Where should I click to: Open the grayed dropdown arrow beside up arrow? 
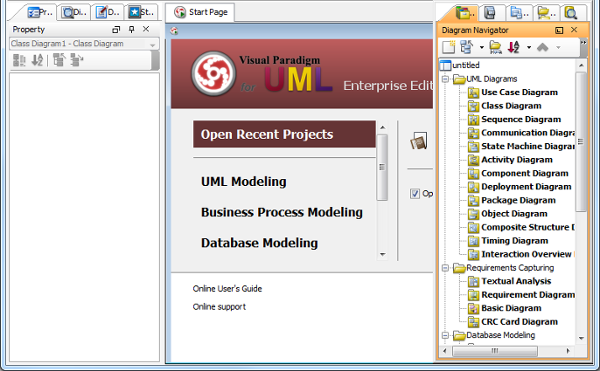558,47
